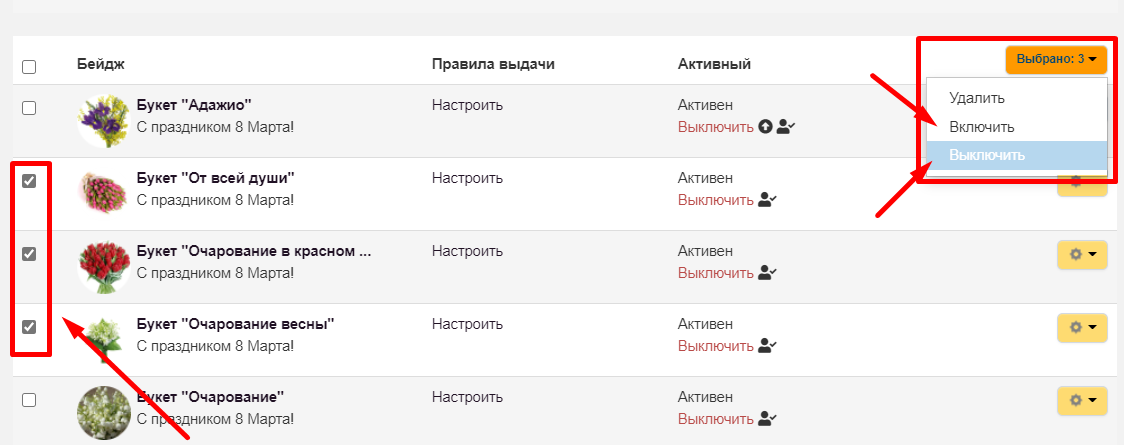The height and width of the screenshot is (445, 1124).
Task: Open gear menu for "Очарование в красном"
Action: click(x=1082, y=254)
